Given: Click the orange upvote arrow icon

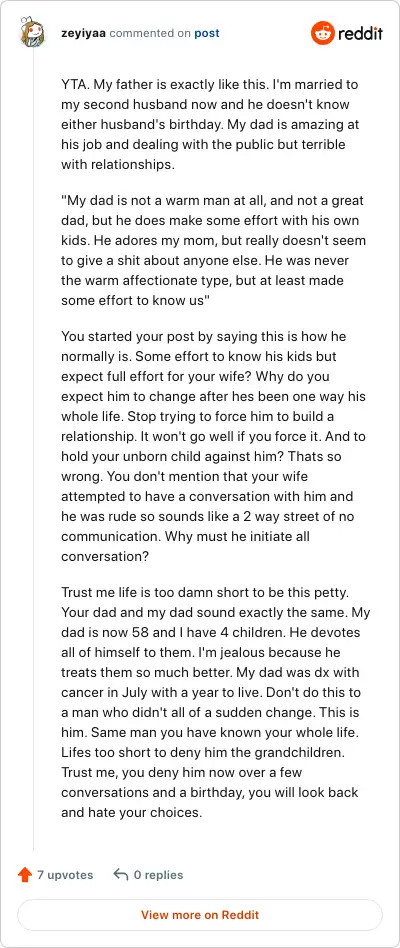Looking at the screenshot, I should 25,874.
